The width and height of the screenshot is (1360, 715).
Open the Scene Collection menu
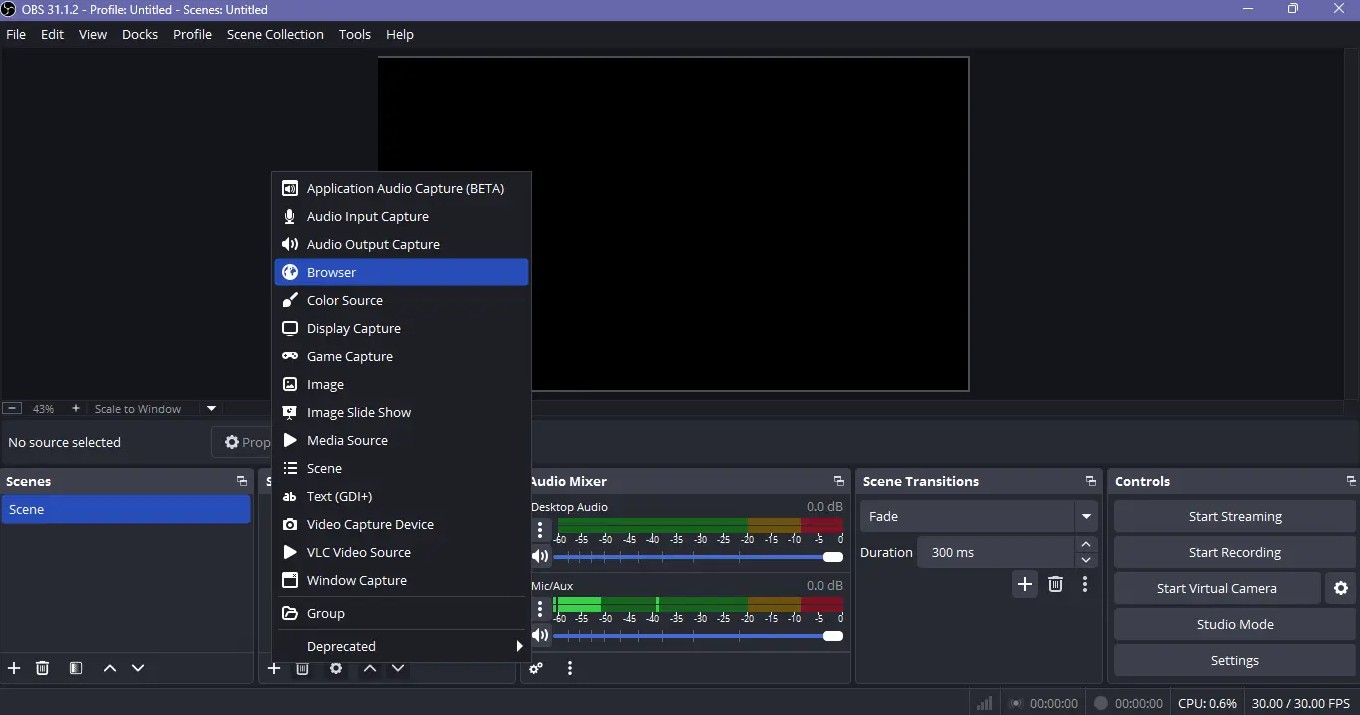tap(275, 34)
